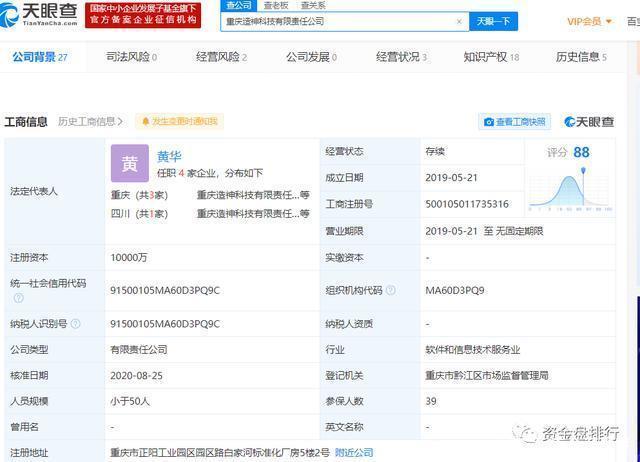Image resolution: width=640 pixels, height=462 pixels.
Task: Open the Sichuan row company link
Action: coord(253,213)
